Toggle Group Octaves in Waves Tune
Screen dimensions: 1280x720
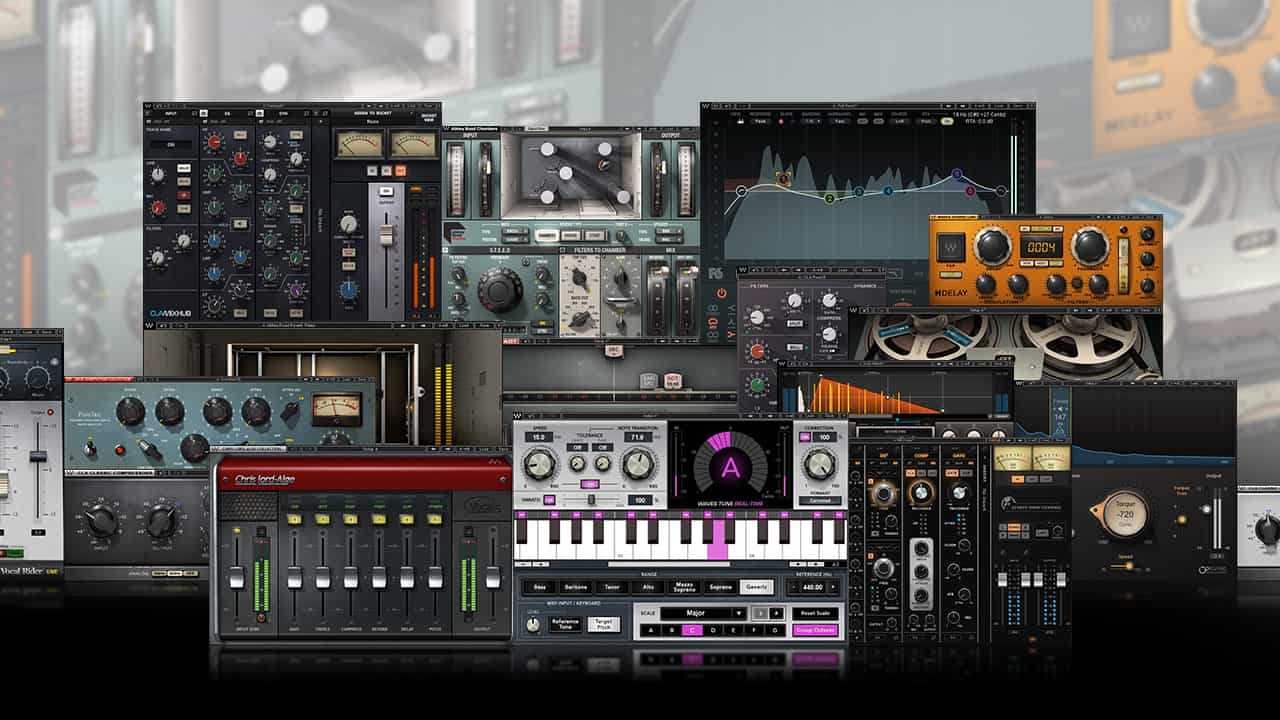(816, 630)
